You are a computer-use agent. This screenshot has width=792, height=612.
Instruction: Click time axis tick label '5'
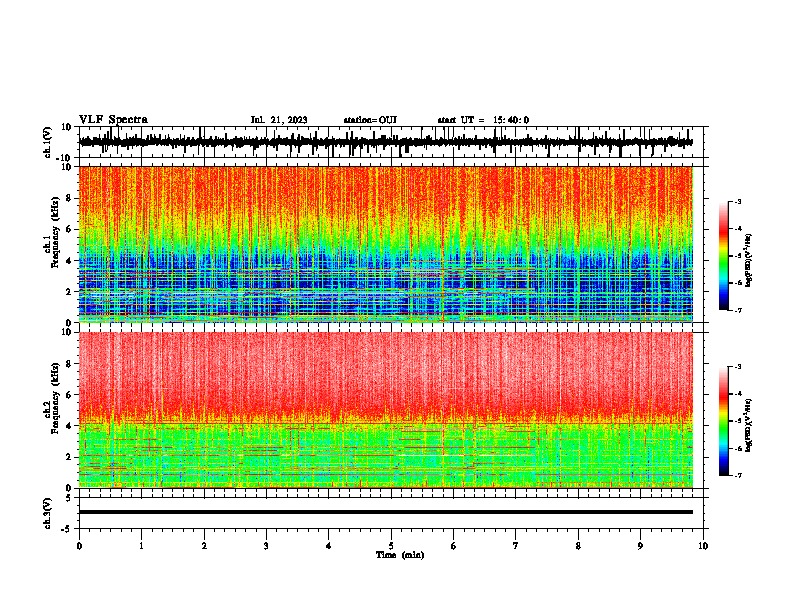point(391,546)
